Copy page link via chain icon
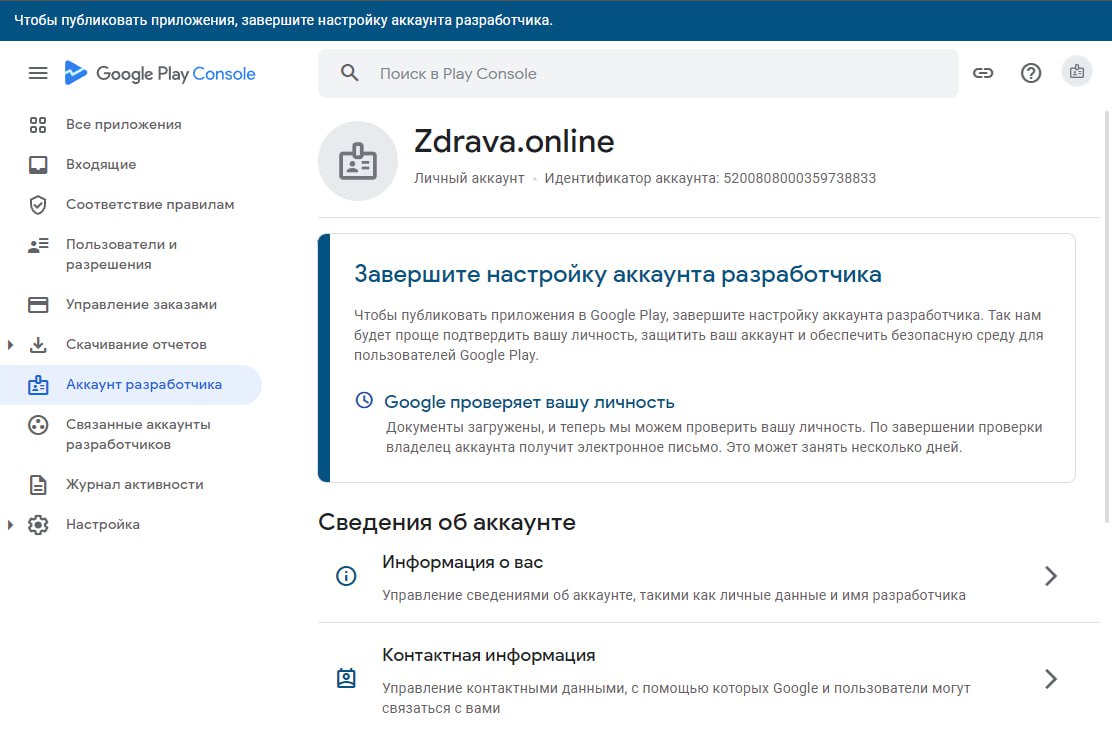The height and width of the screenshot is (733, 1112). click(983, 73)
